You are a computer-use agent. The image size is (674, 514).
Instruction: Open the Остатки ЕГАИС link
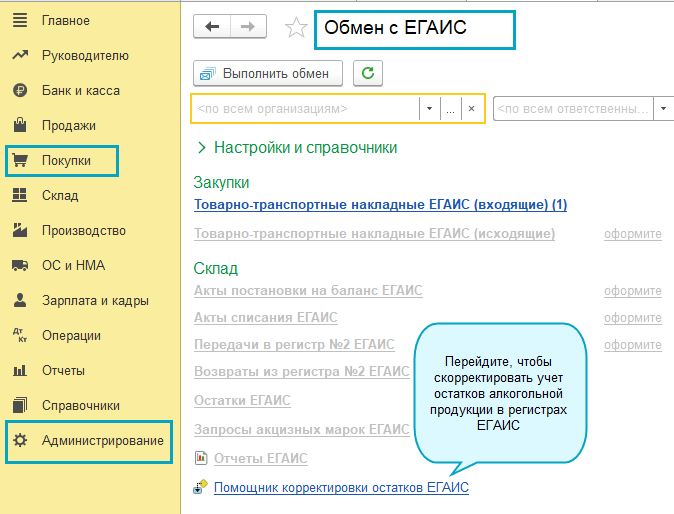(242, 400)
